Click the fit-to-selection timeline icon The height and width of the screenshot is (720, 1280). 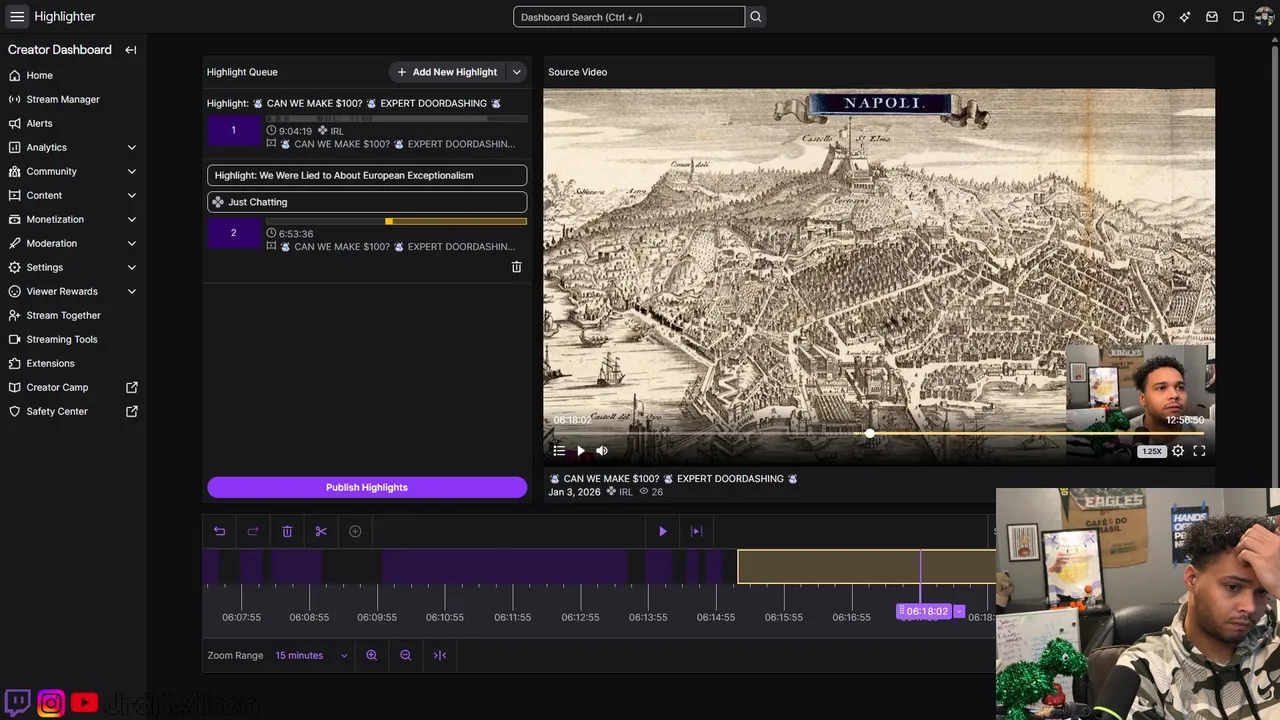440,655
